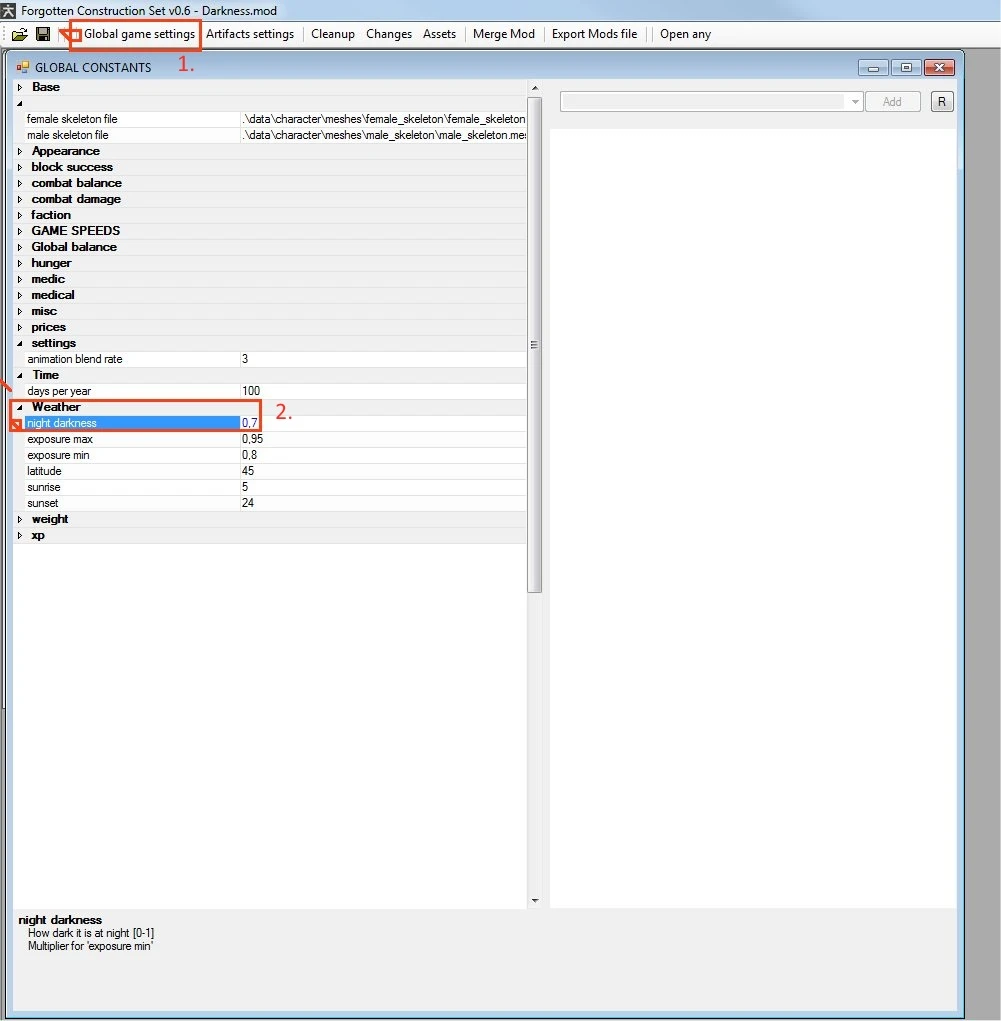
Task: Expand the GAME SPEEDS category
Action: click(x=21, y=232)
